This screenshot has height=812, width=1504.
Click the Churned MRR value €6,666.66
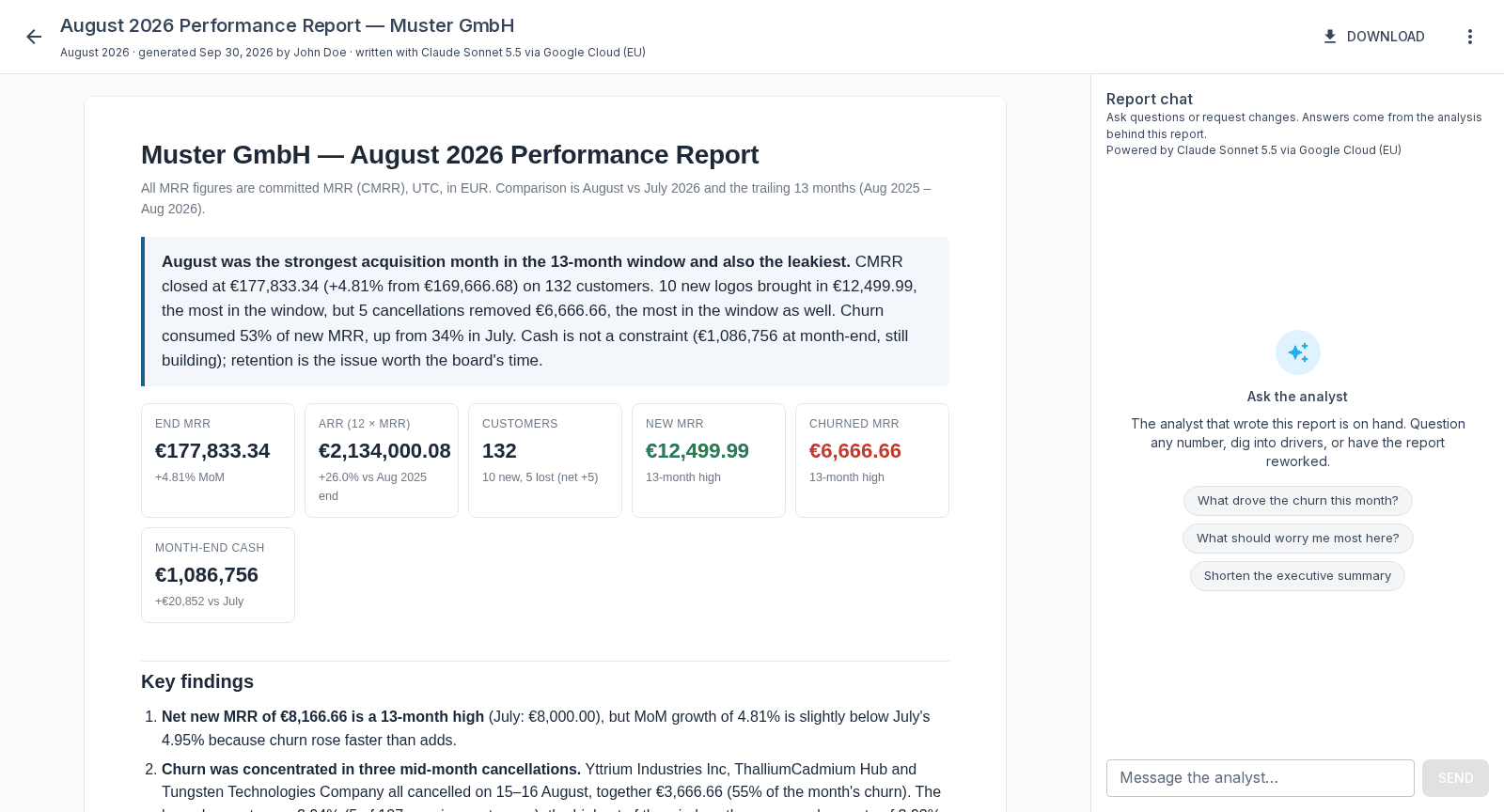[855, 451]
